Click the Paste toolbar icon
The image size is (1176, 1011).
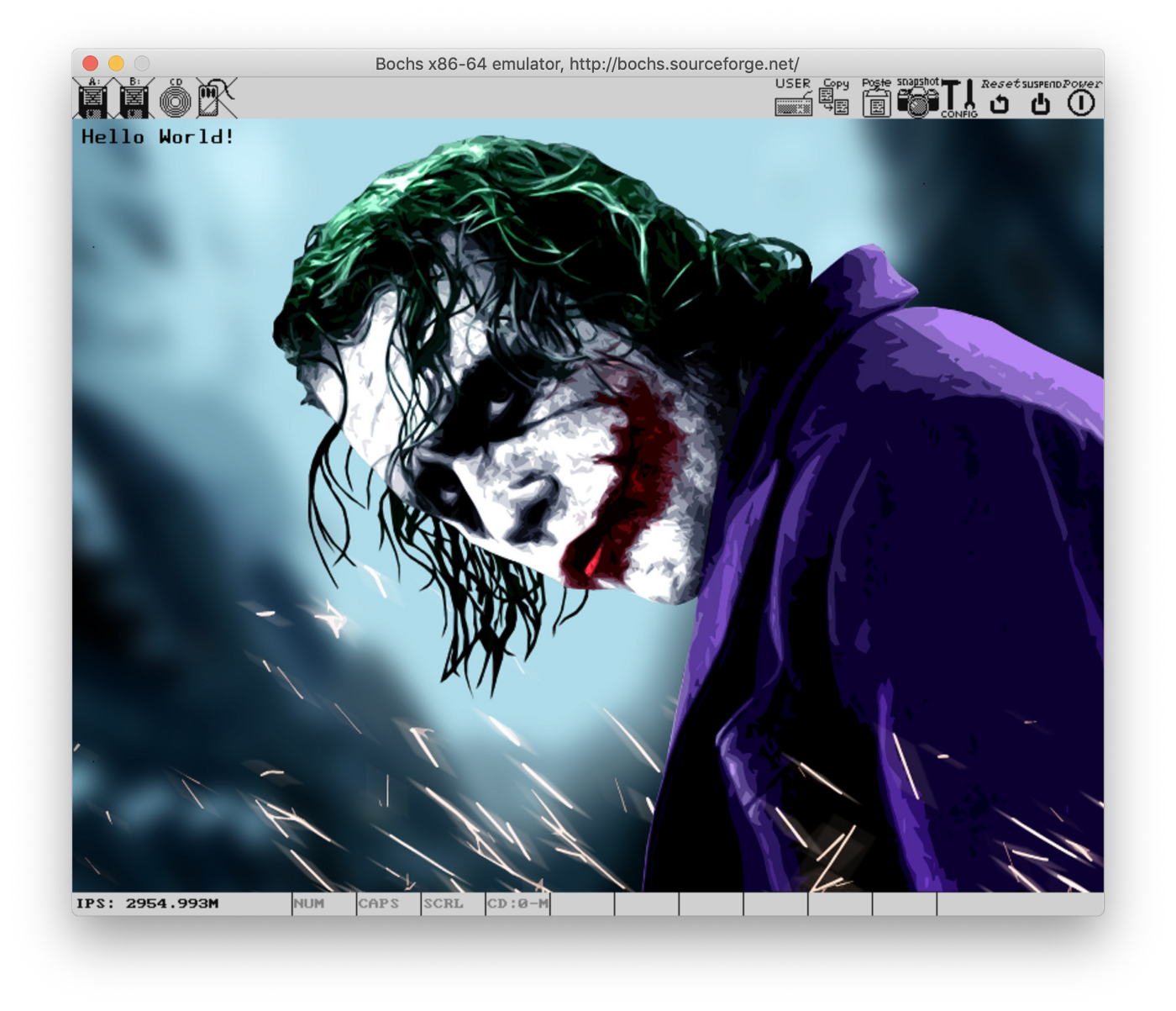click(876, 97)
